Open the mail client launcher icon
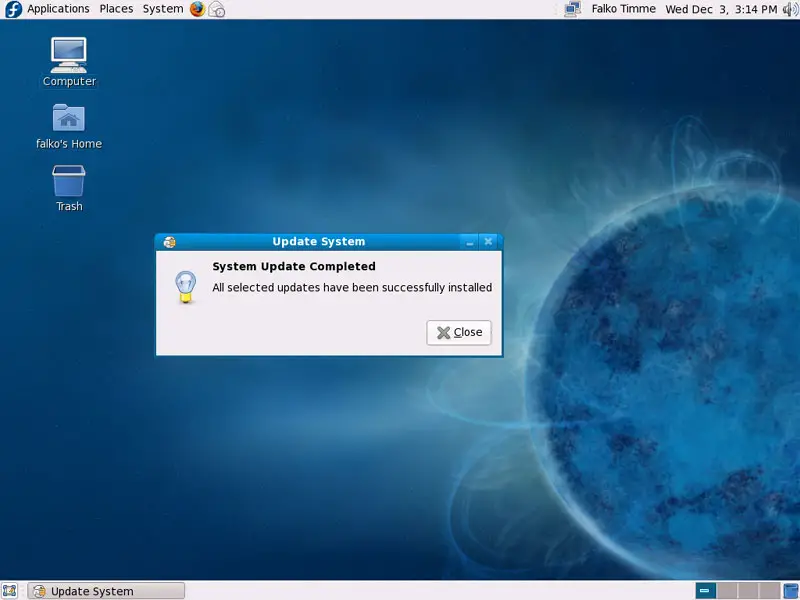 coord(217,9)
